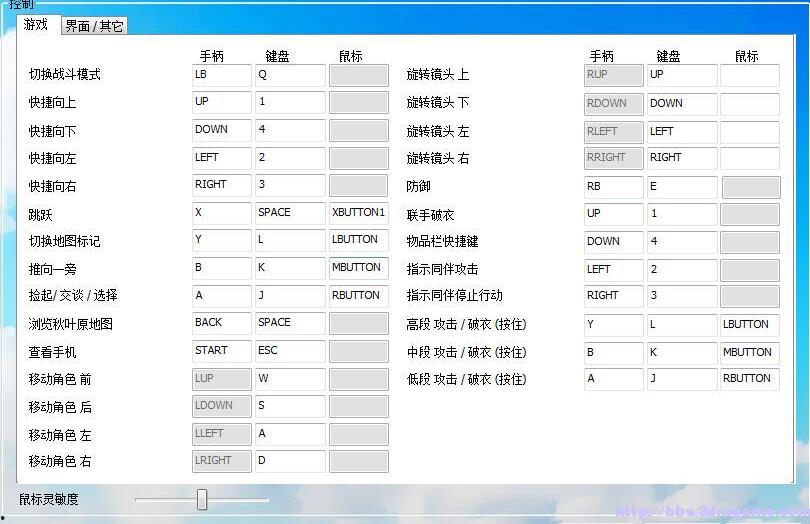This screenshot has width=810, height=524.
Task: Select gamepad field UP for 快捷向上
Action: [x=222, y=102]
